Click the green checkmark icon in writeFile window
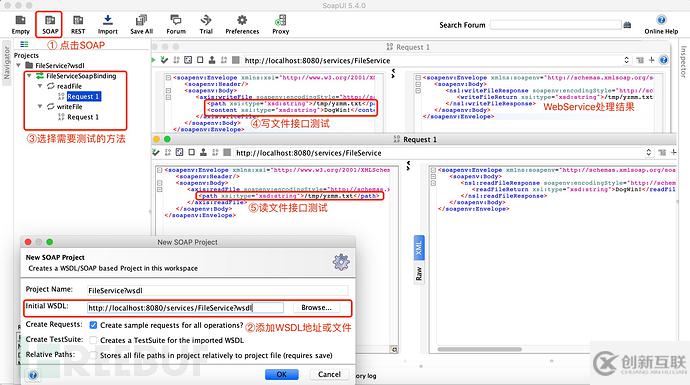The height and width of the screenshot is (385, 690). click(164, 60)
